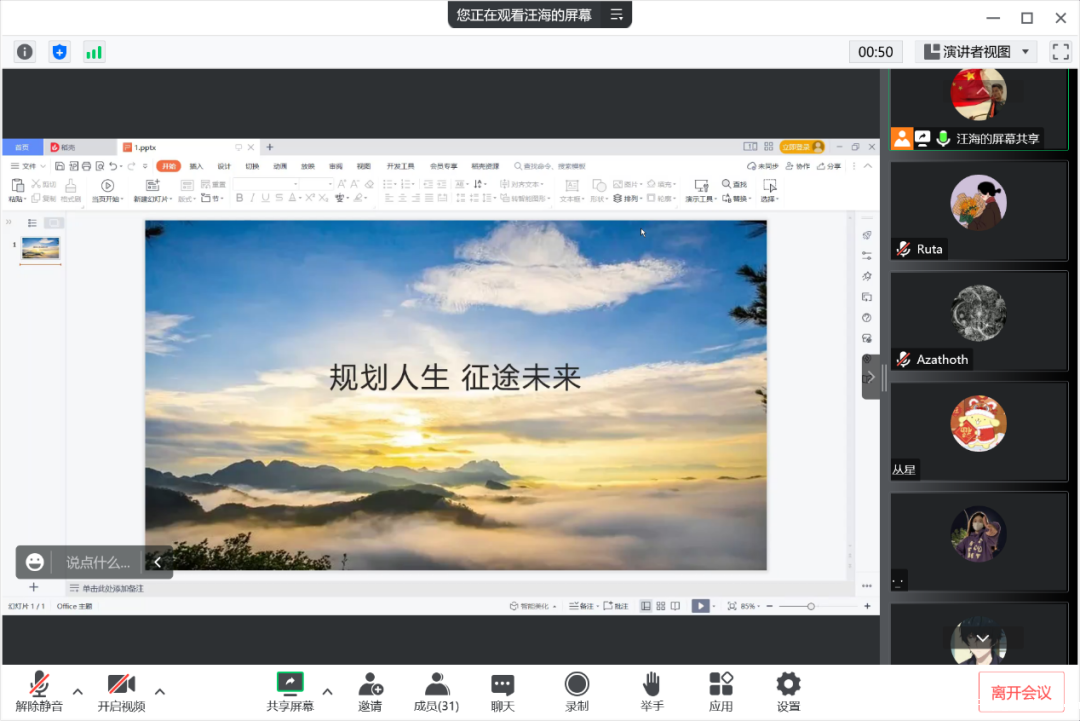
Task: Open the 应用 apps panel
Action: (721, 691)
